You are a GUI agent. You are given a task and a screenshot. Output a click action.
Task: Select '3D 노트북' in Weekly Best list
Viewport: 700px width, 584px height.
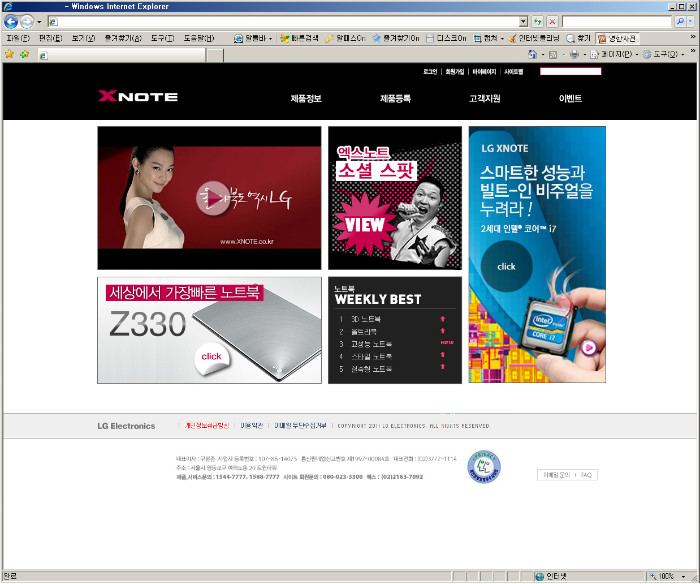click(x=366, y=319)
